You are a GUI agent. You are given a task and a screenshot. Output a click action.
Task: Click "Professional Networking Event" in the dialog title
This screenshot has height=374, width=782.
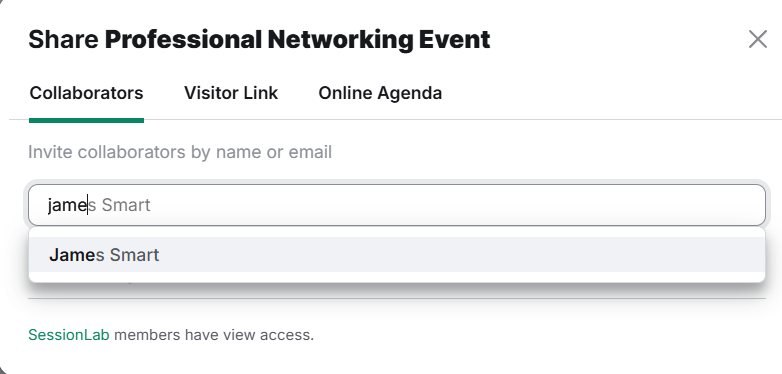point(298,39)
